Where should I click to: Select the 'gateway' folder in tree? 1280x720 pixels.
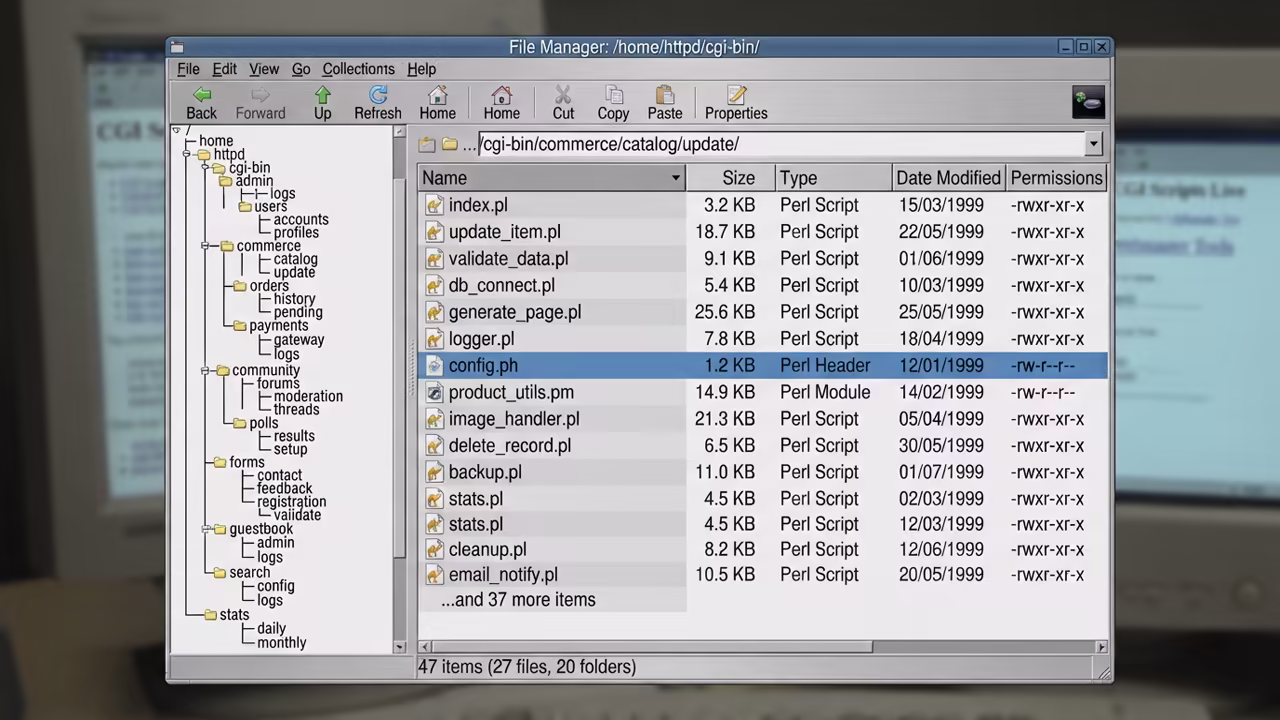point(299,340)
